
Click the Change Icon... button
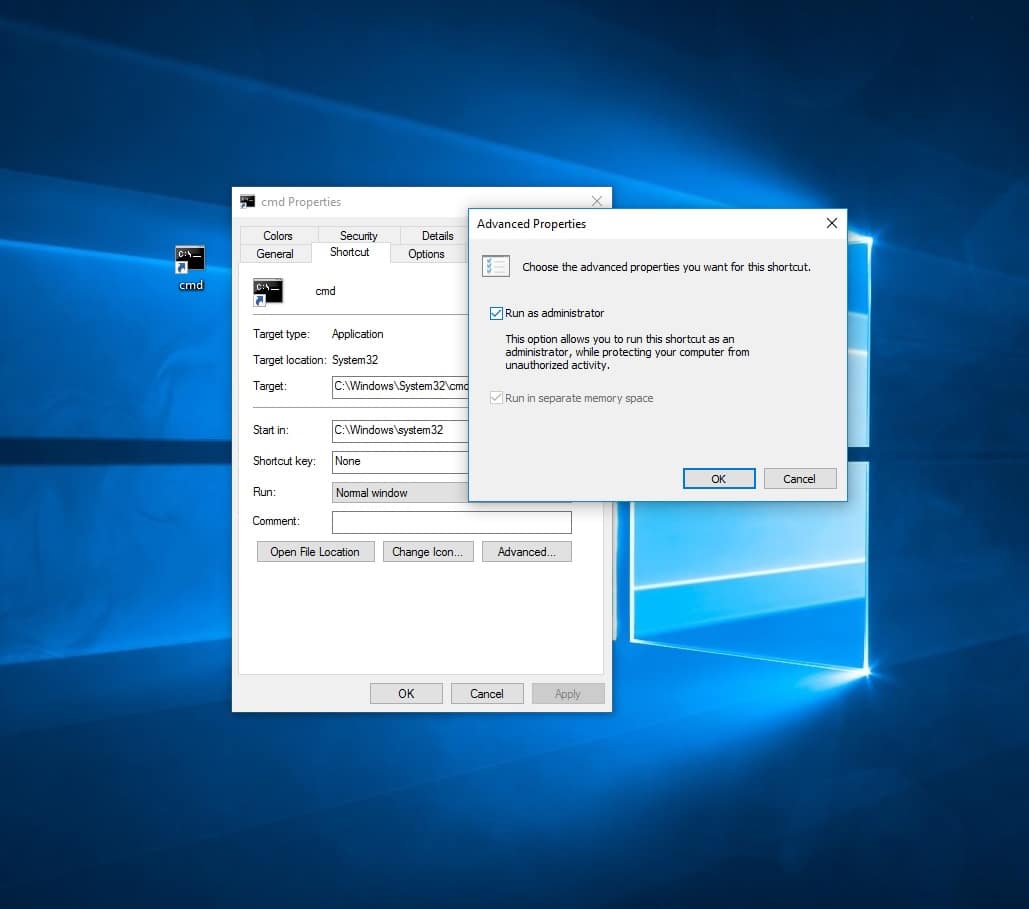pyautogui.click(x=427, y=552)
